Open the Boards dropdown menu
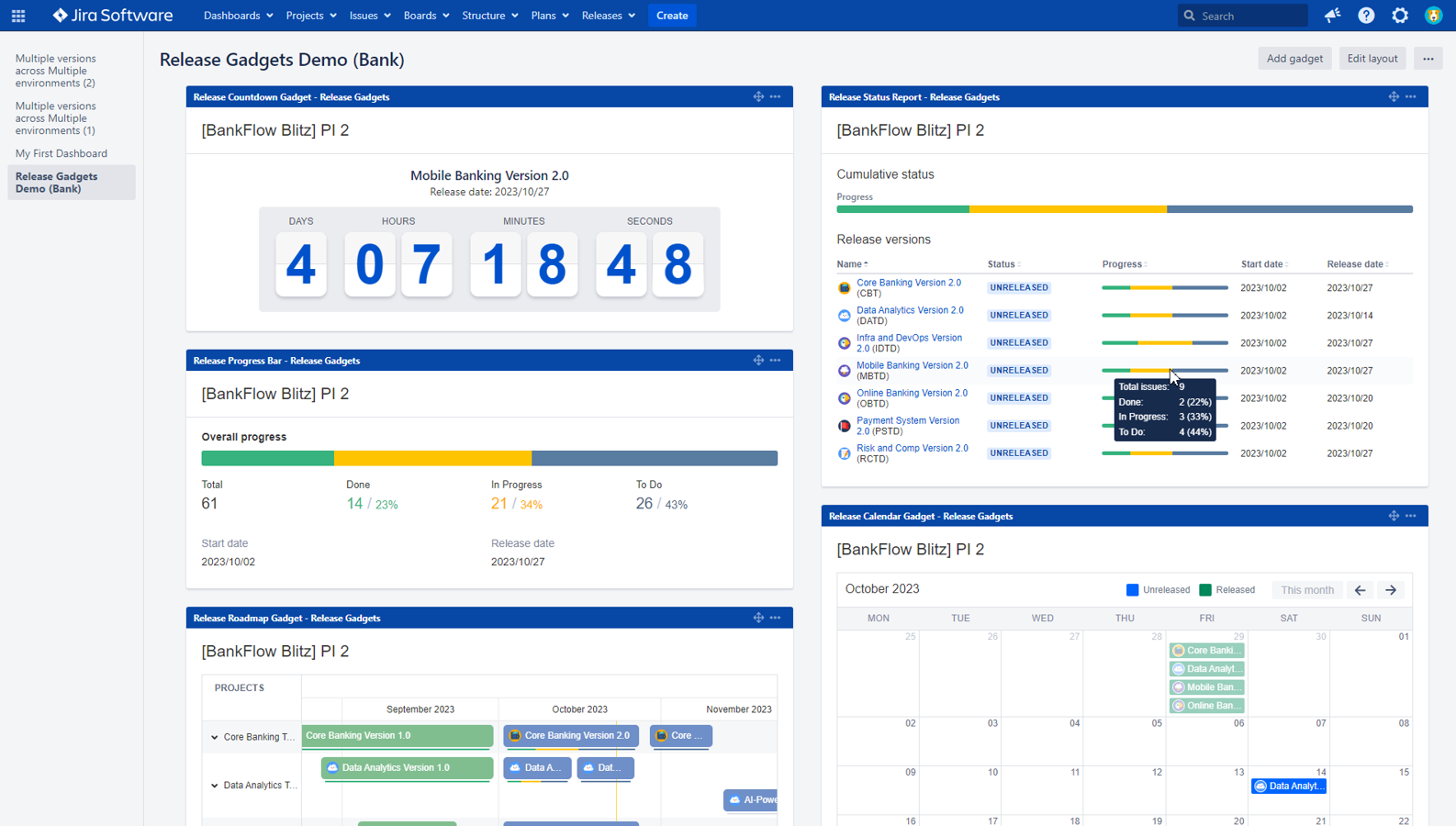This screenshot has width=1456, height=826. 426,16
